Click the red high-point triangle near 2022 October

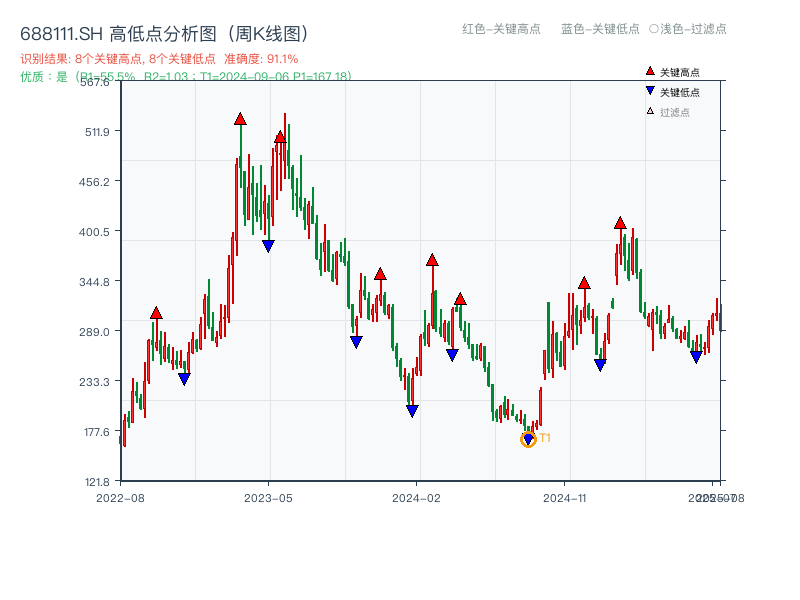(157, 311)
